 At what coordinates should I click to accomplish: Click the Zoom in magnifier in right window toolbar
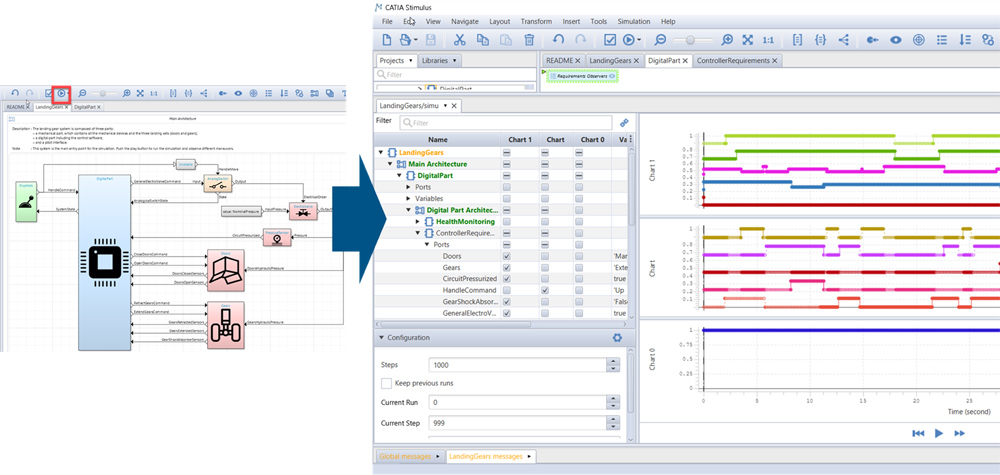[727, 40]
